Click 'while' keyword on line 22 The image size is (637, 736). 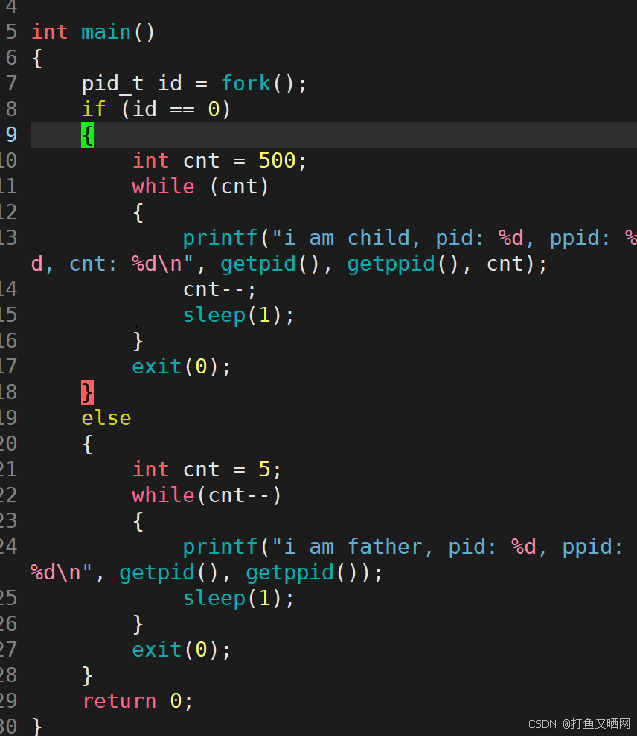click(163, 495)
